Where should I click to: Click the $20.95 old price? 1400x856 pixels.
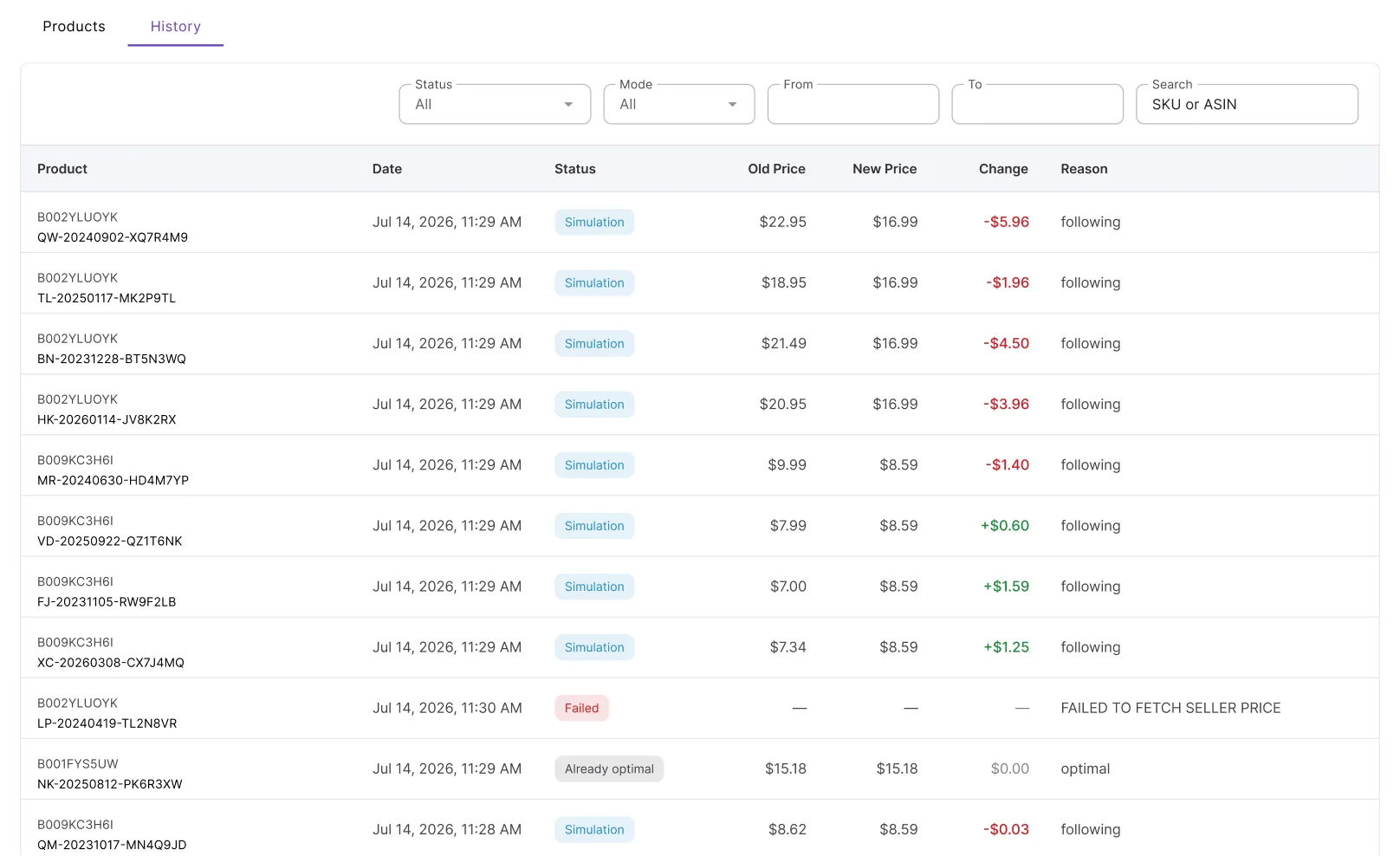coord(783,404)
